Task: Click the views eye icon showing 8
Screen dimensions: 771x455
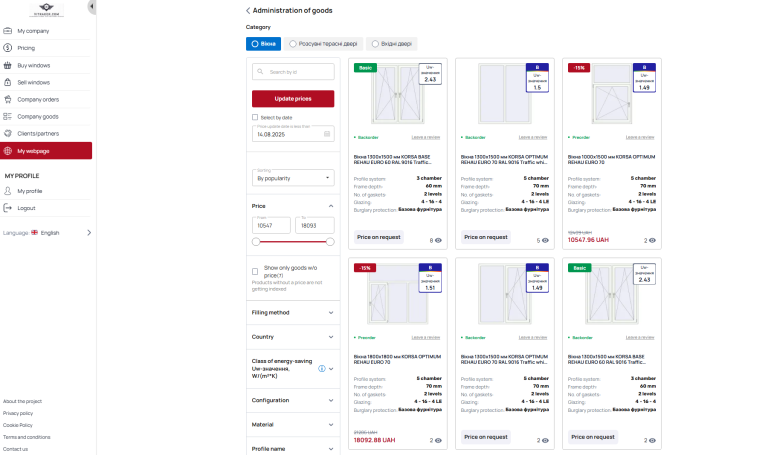Action: [438, 241]
